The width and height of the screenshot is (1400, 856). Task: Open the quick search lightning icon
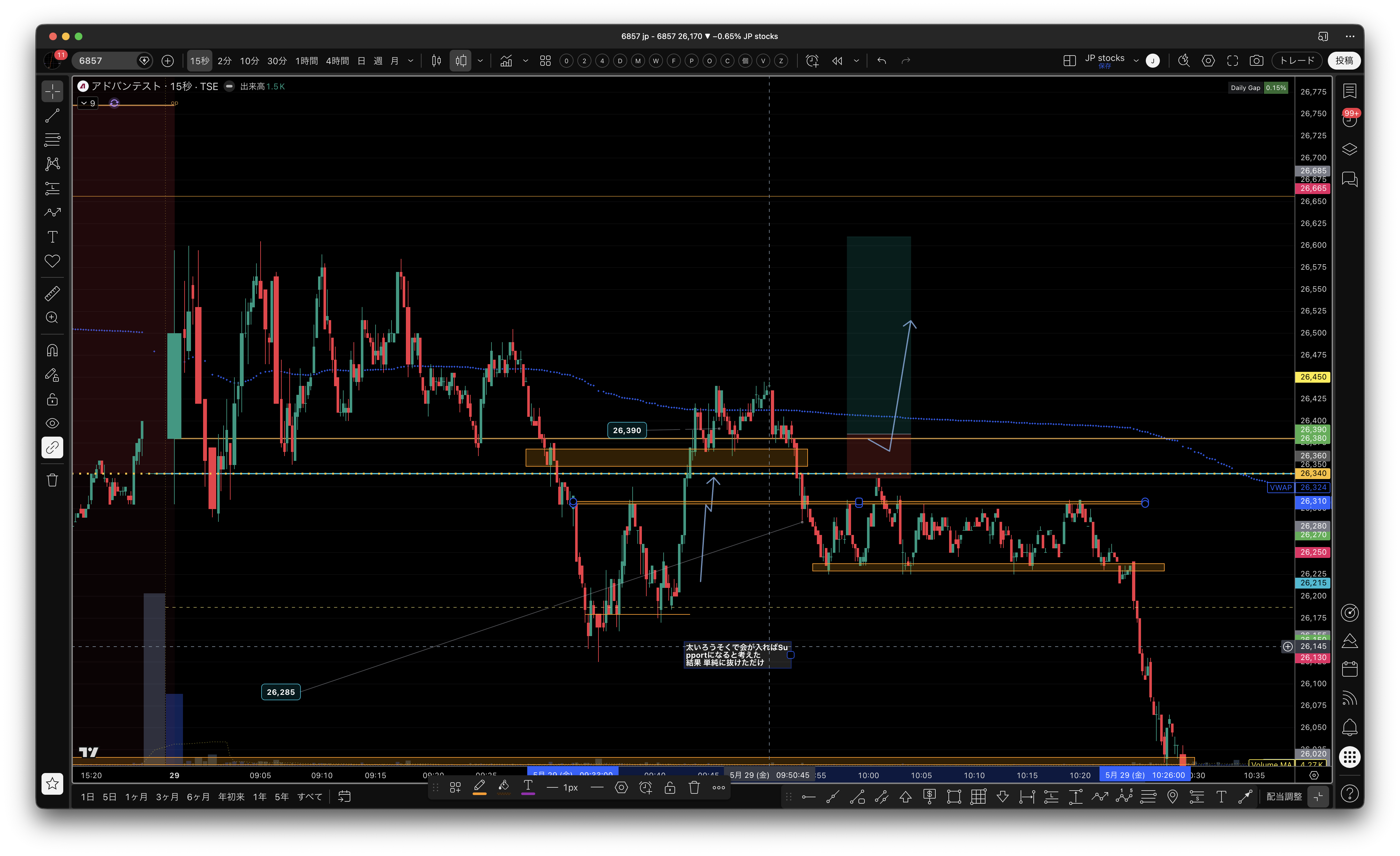coord(1184,61)
